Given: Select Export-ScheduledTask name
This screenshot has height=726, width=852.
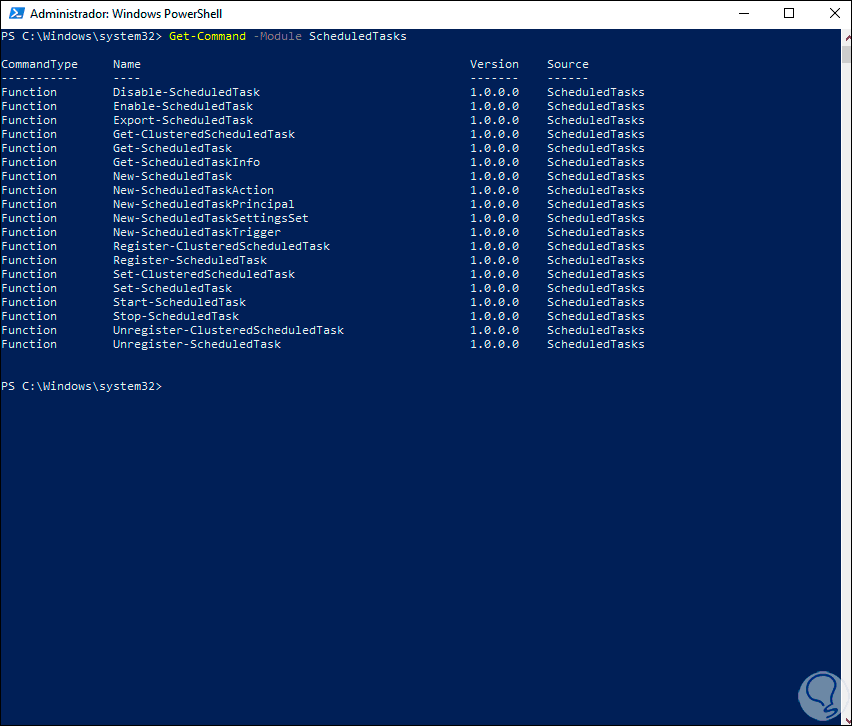Looking at the screenshot, I should point(183,121).
